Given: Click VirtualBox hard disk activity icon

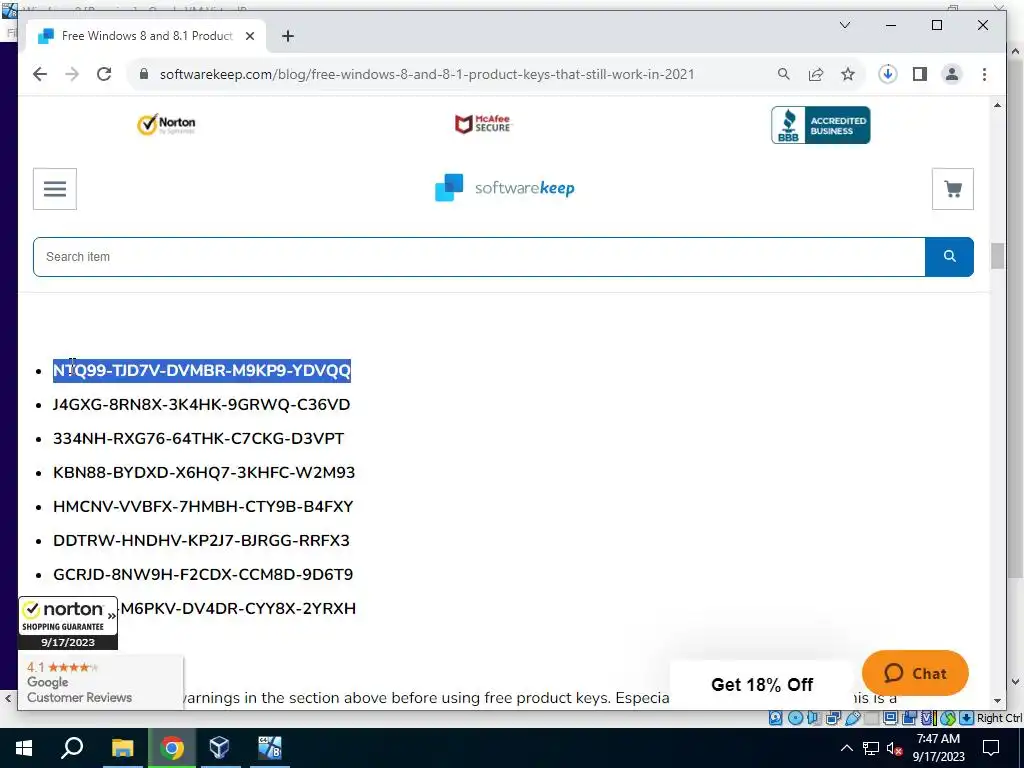Looking at the screenshot, I should coord(776,718).
